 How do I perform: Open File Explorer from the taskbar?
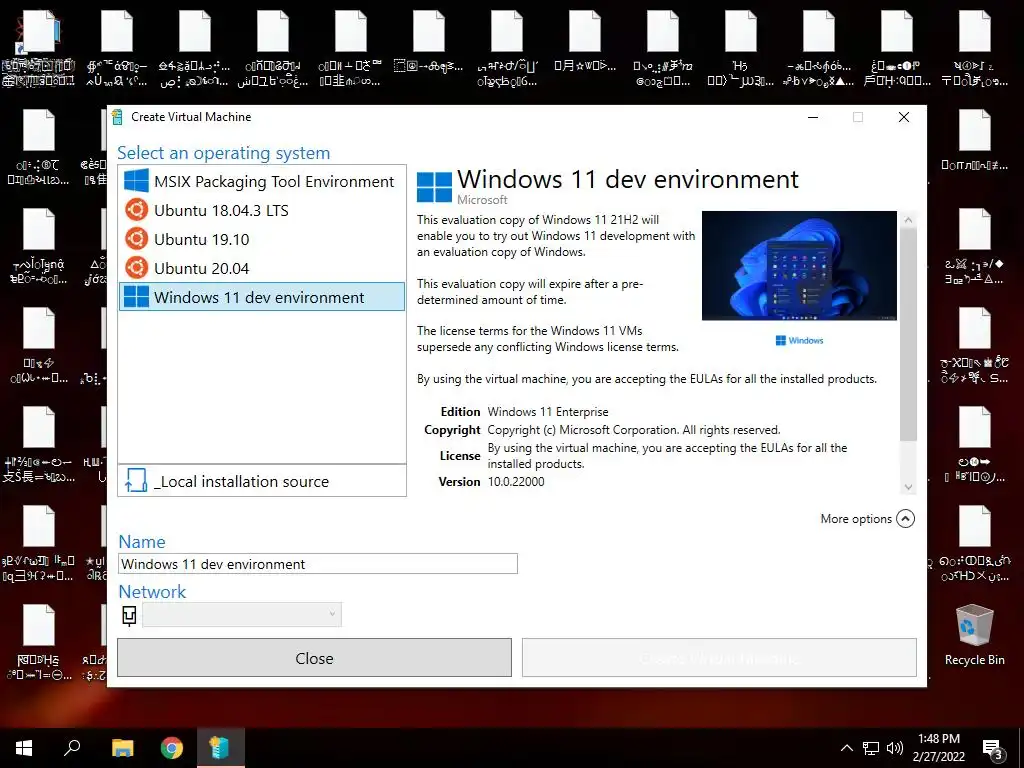[x=122, y=748]
